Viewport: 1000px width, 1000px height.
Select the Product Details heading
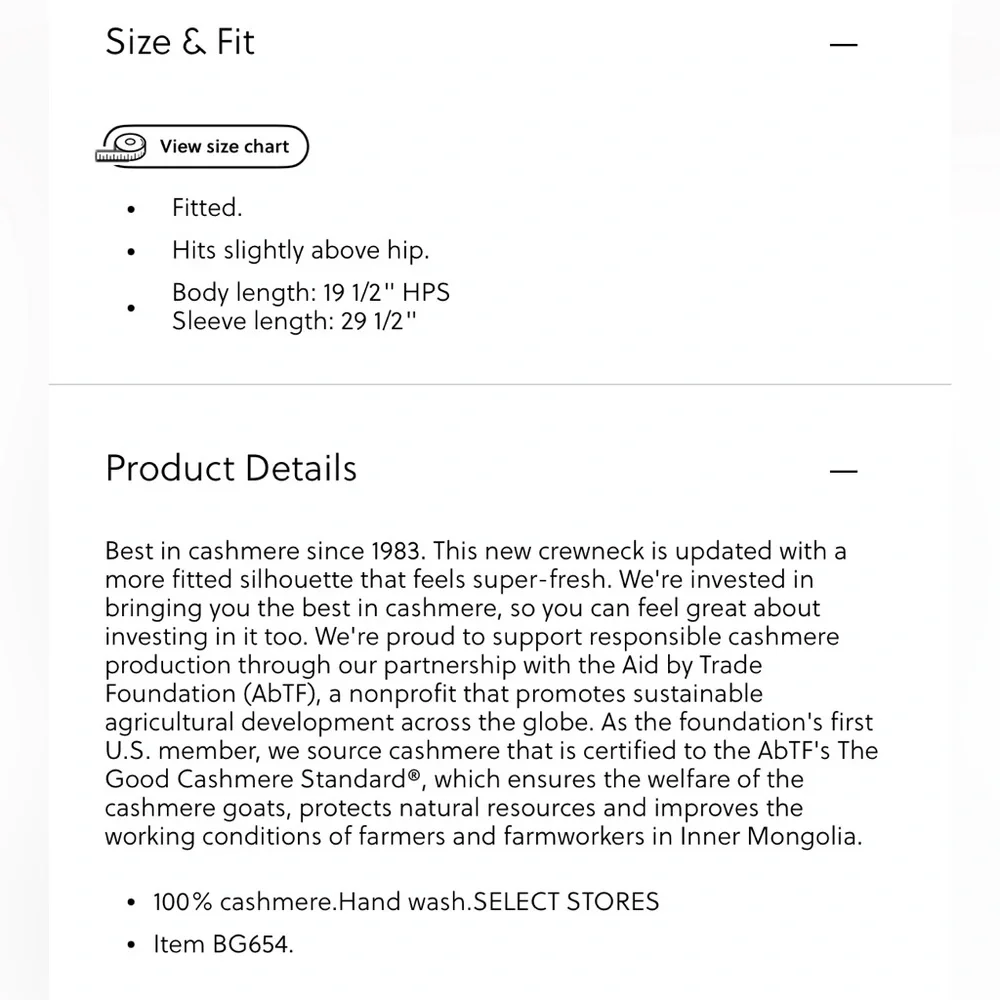[231, 468]
